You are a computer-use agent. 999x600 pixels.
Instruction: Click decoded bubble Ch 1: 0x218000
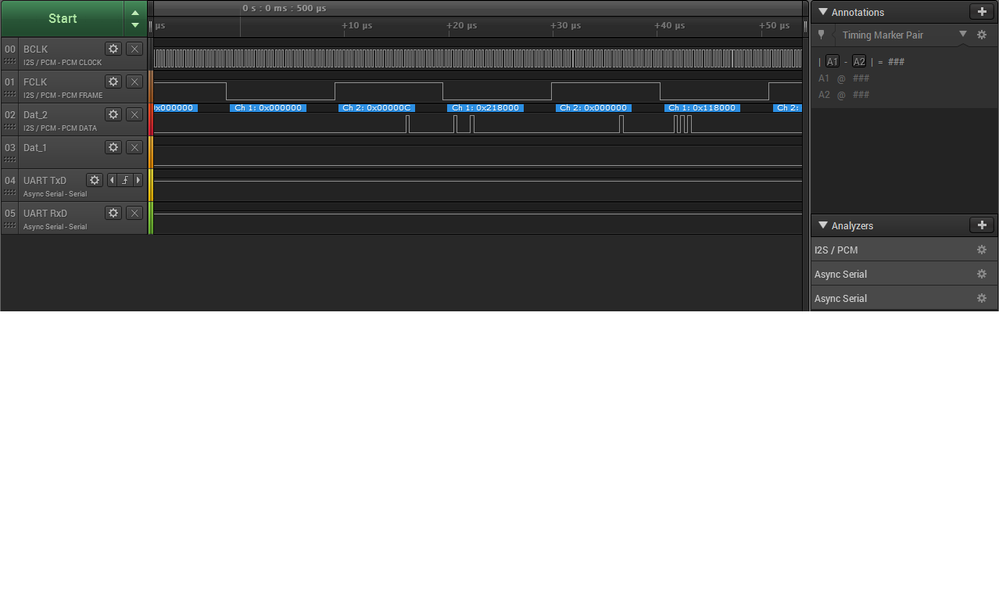point(485,108)
